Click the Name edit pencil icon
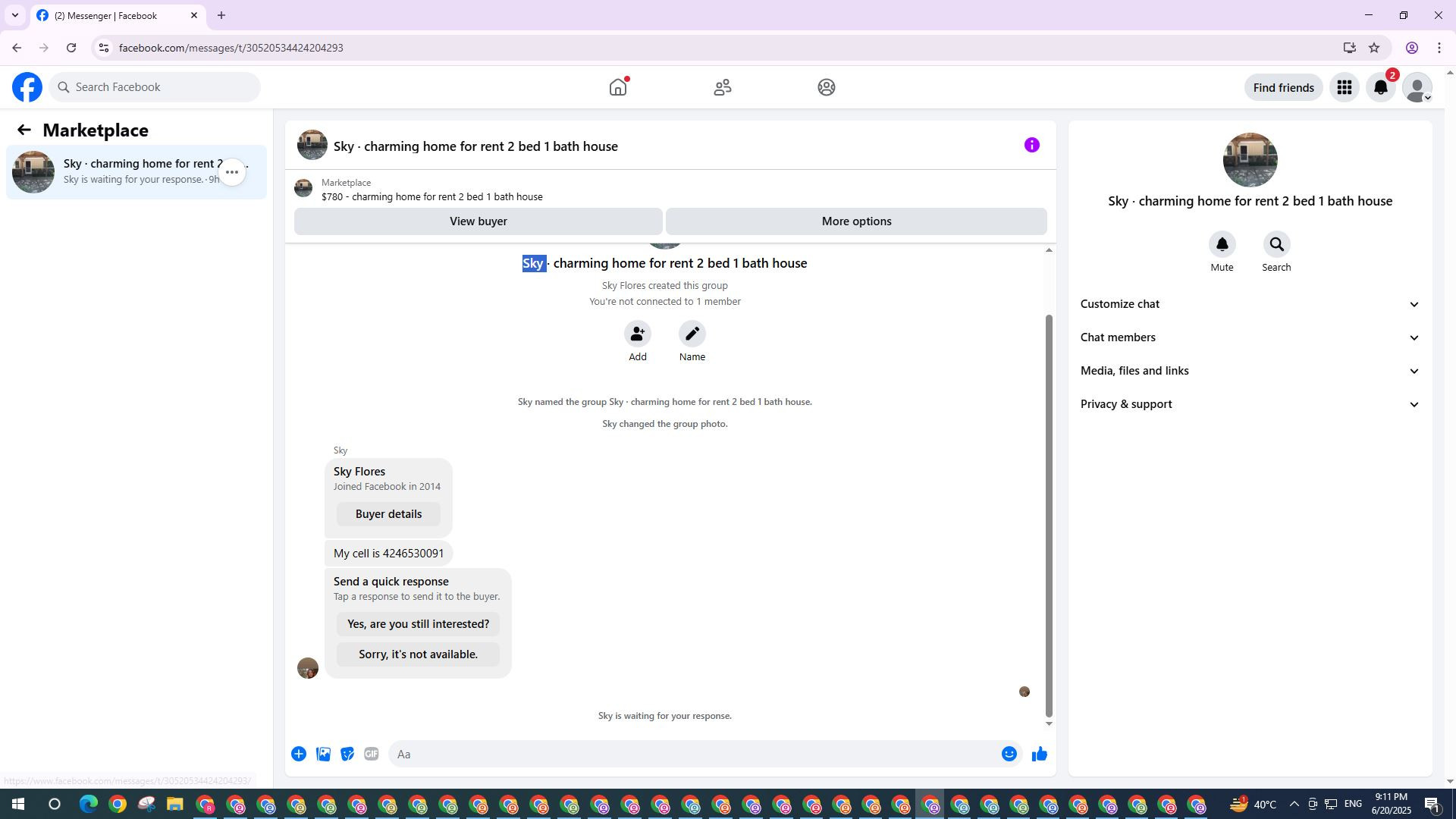The image size is (1456, 819). [692, 334]
